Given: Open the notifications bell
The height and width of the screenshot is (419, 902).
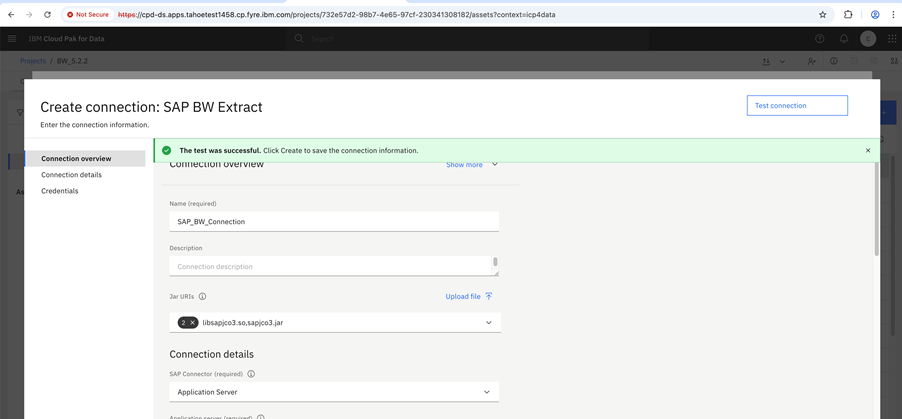Looking at the screenshot, I should point(844,39).
